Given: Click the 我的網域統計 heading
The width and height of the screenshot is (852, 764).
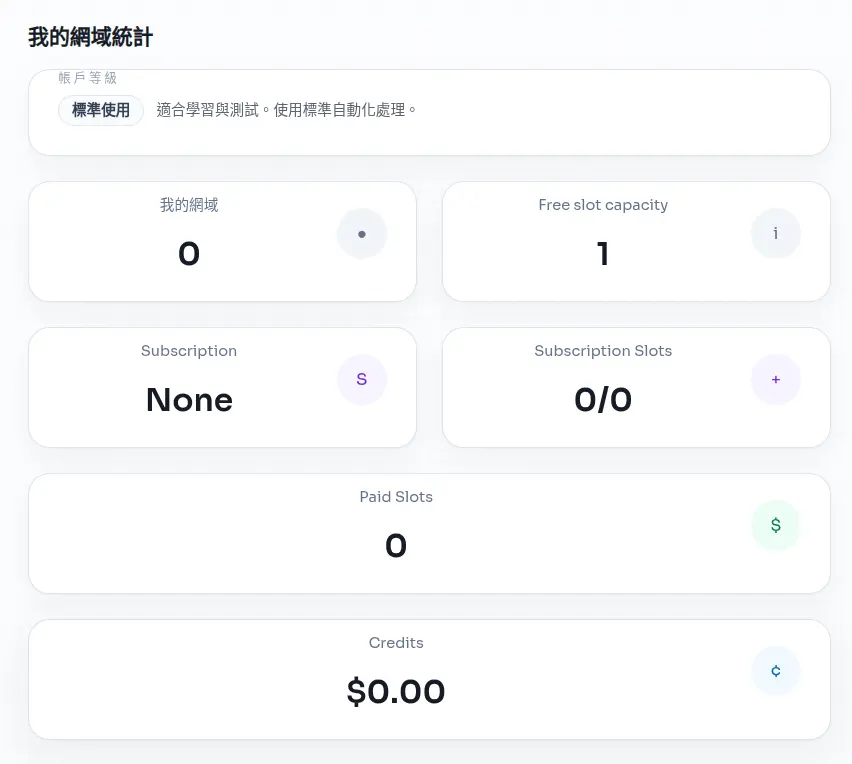Looking at the screenshot, I should (90, 37).
